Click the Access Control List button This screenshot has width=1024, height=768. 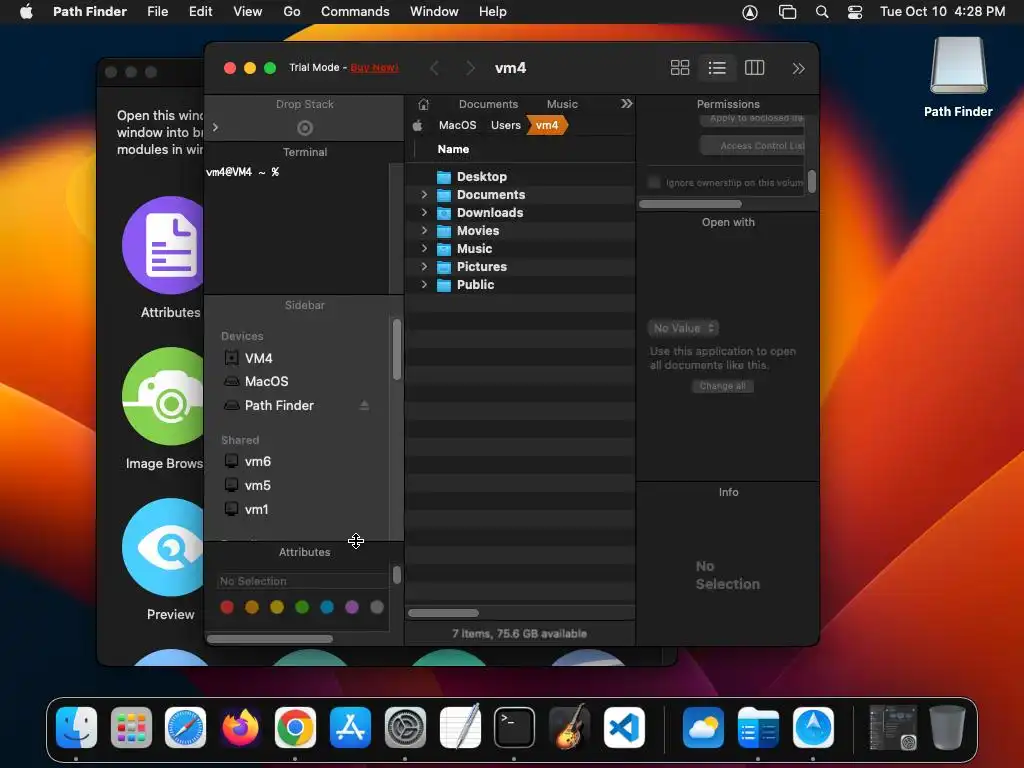point(752,146)
